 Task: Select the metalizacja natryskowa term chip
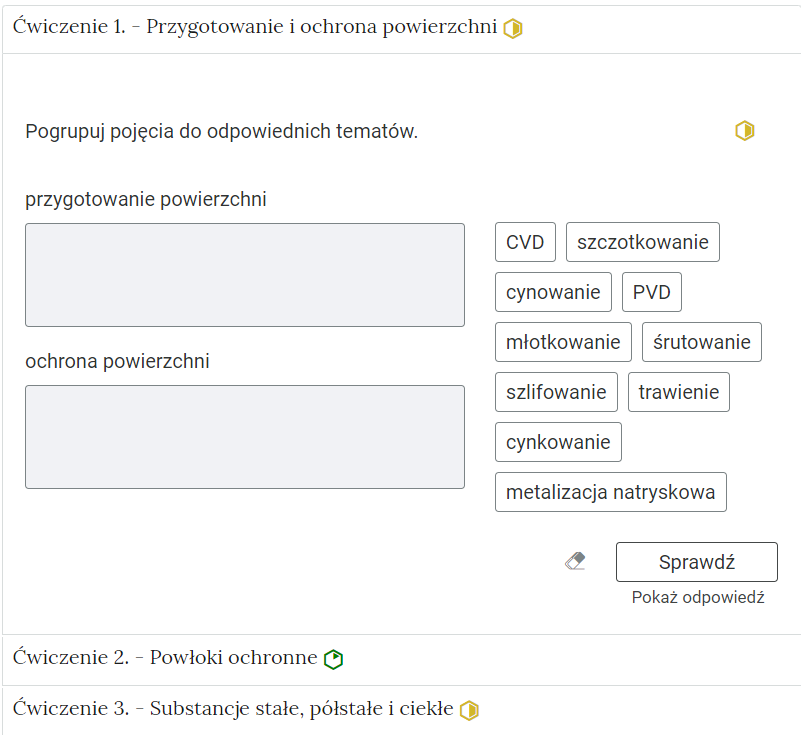click(x=610, y=491)
